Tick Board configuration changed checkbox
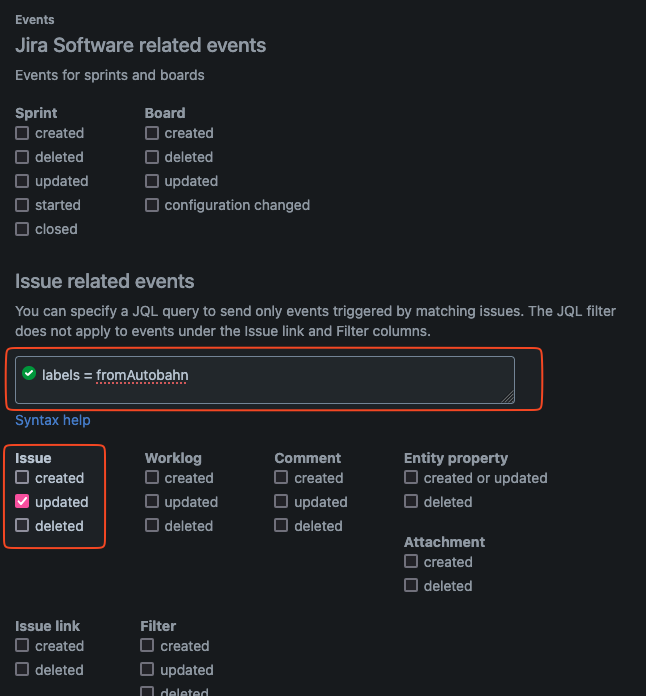Screen dimensions: 646x696 (x=152, y=205)
